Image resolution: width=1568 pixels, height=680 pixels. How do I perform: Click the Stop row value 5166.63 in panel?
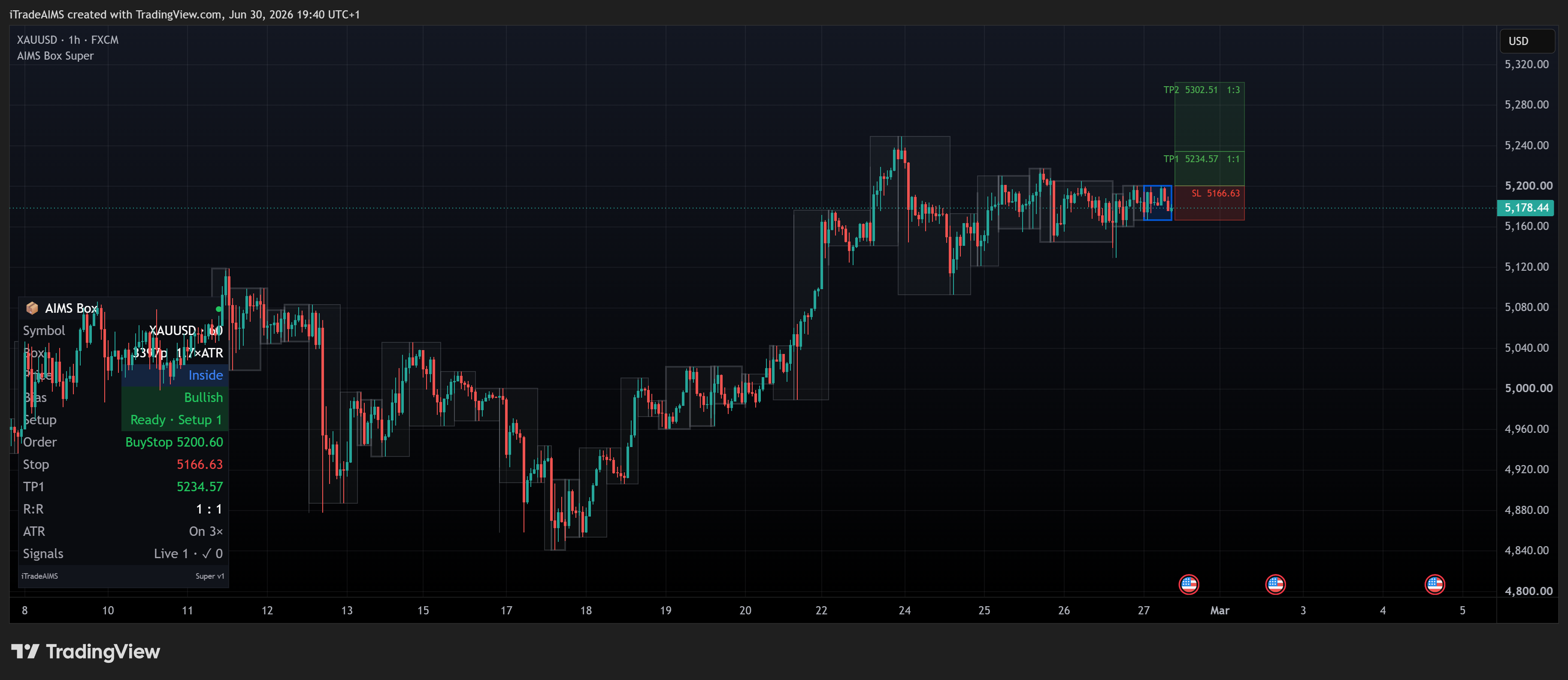pos(200,464)
